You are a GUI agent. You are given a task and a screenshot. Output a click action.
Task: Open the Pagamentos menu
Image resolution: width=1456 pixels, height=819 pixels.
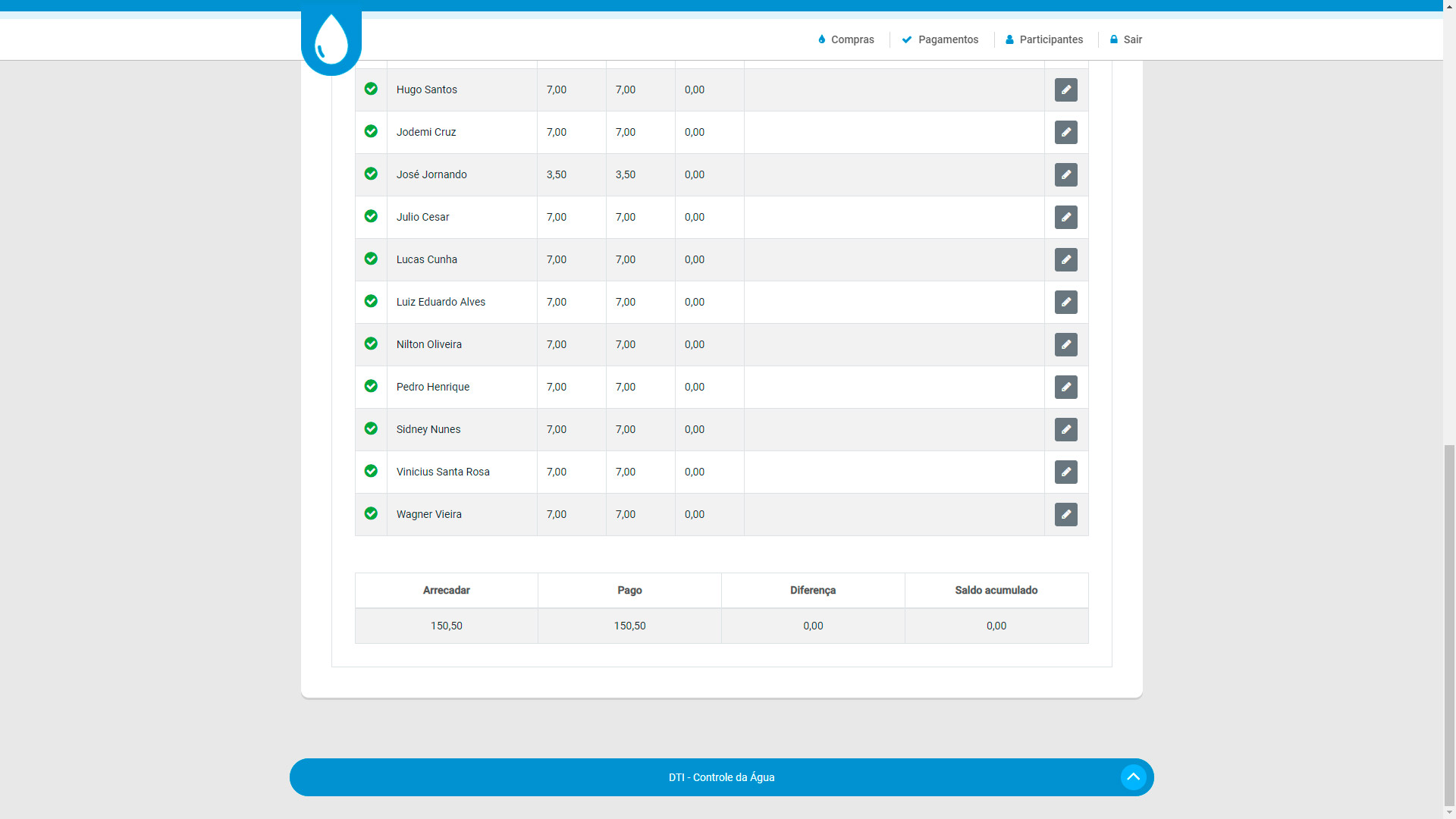pyautogui.click(x=940, y=39)
